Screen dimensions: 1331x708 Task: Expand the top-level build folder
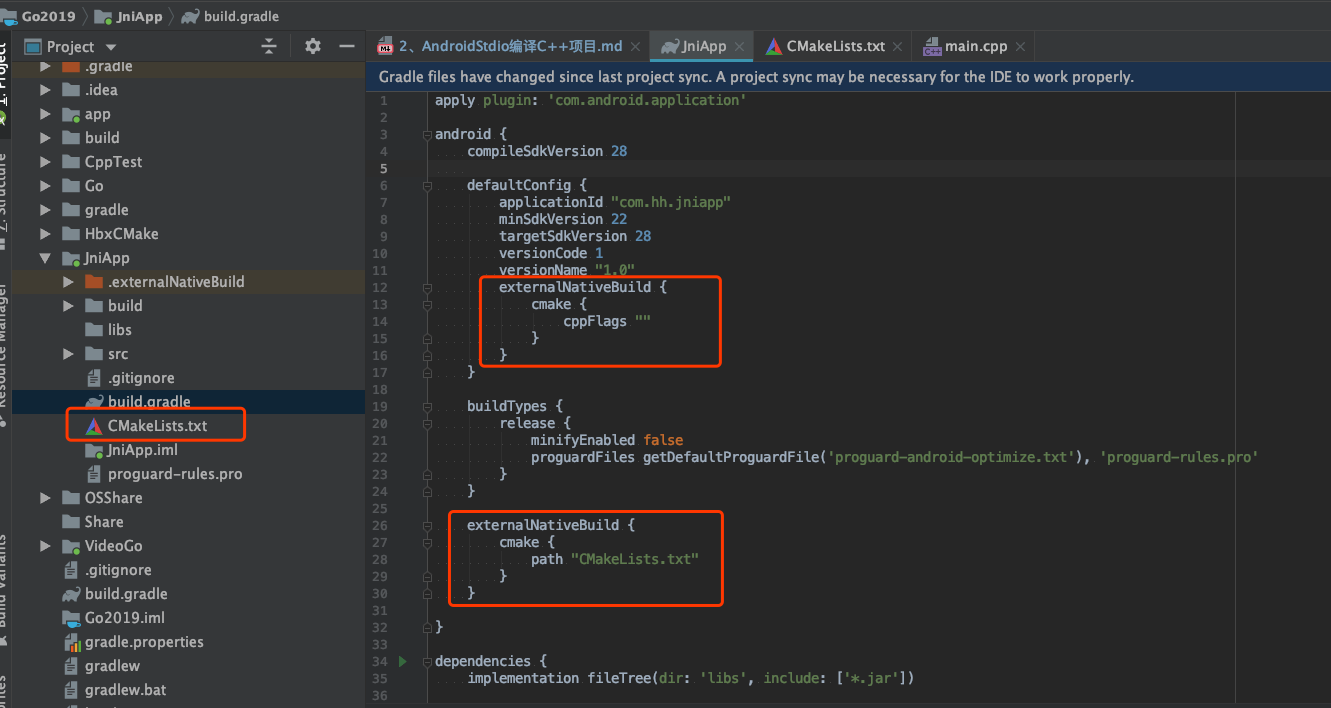coord(45,138)
